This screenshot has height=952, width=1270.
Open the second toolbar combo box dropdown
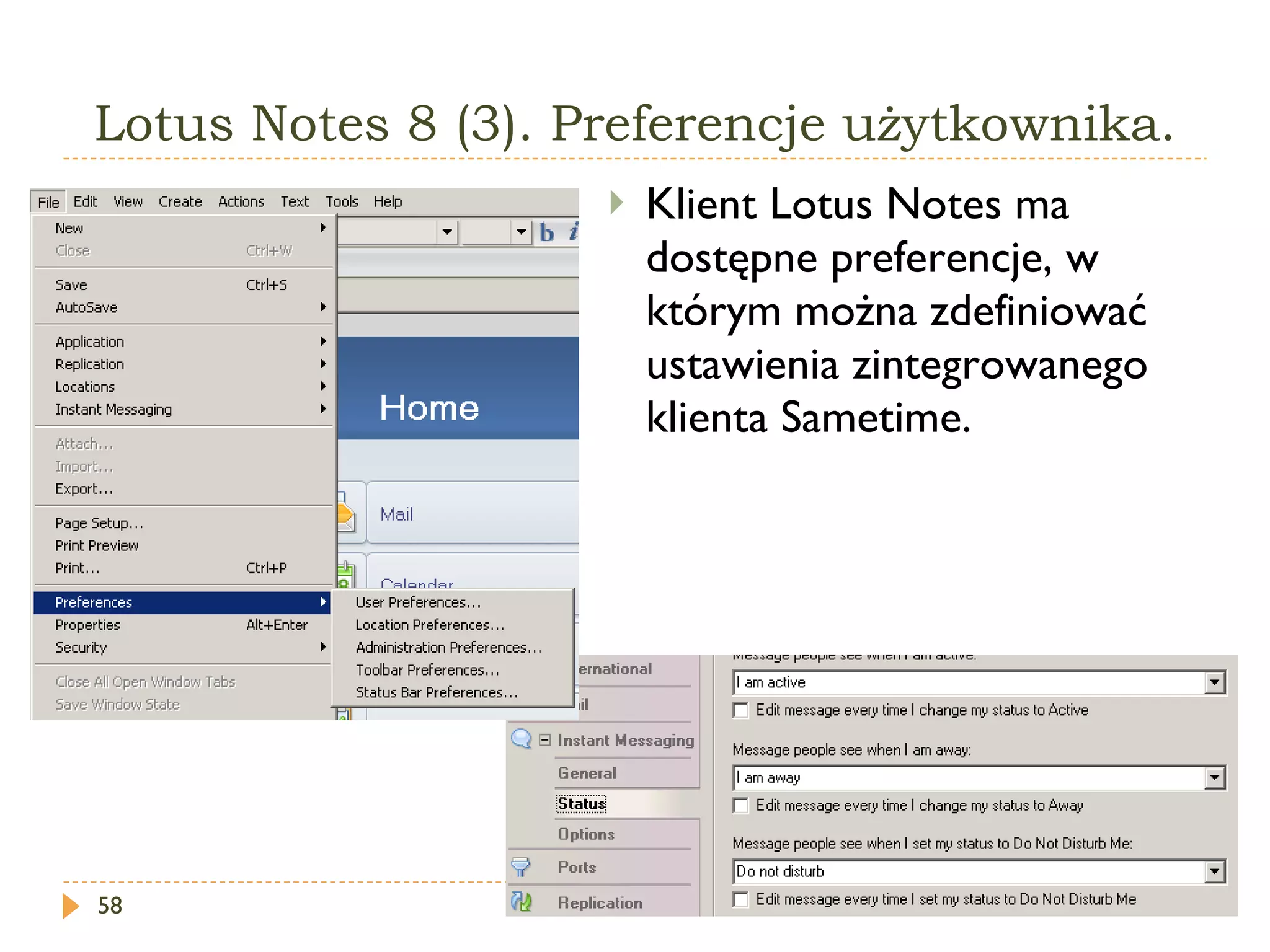click(521, 232)
